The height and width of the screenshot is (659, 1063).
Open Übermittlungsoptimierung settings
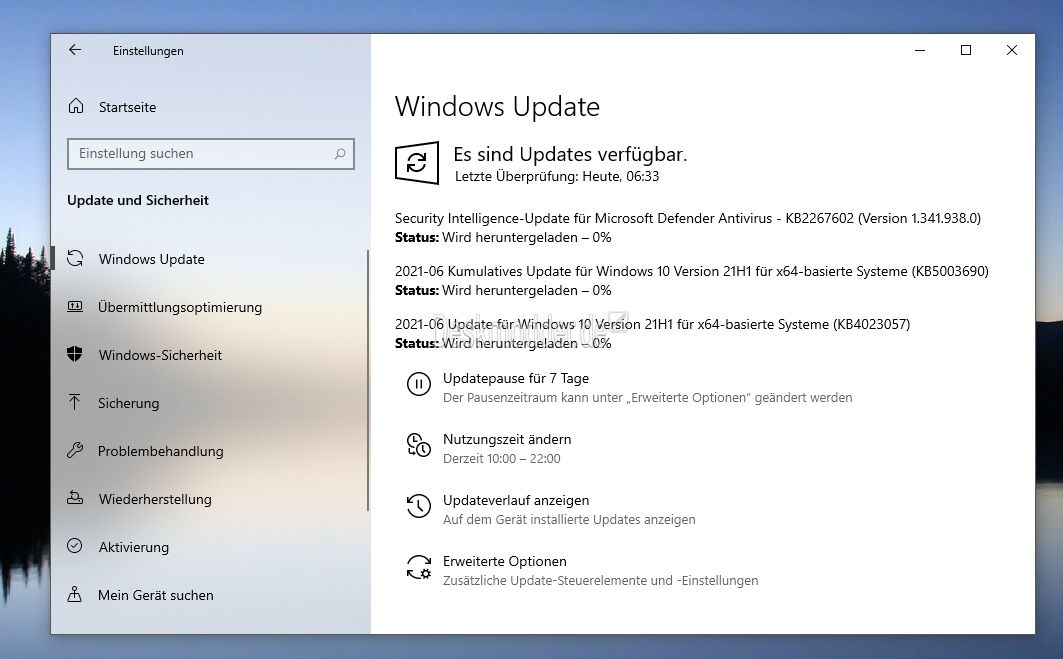[180, 307]
